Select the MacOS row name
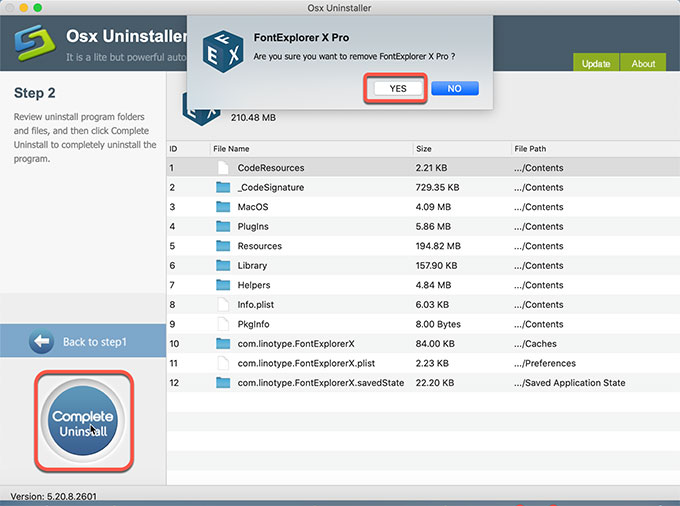This screenshot has height=506, width=680. (x=253, y=207)
